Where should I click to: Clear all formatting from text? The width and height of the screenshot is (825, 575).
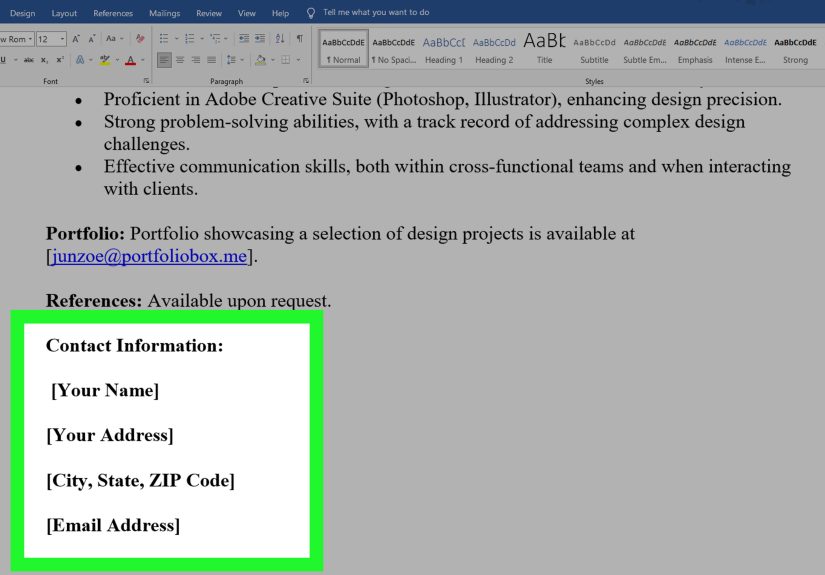[140, 39]
